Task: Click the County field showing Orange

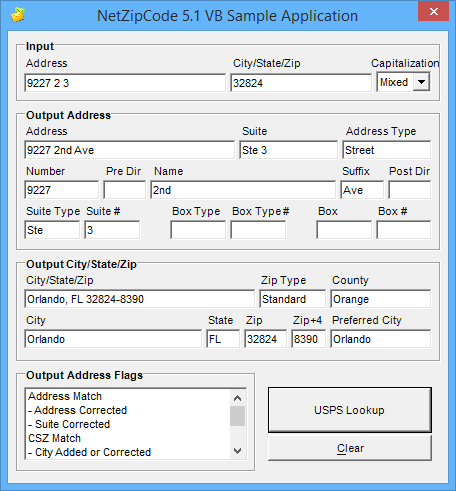Action: point(381,299)
